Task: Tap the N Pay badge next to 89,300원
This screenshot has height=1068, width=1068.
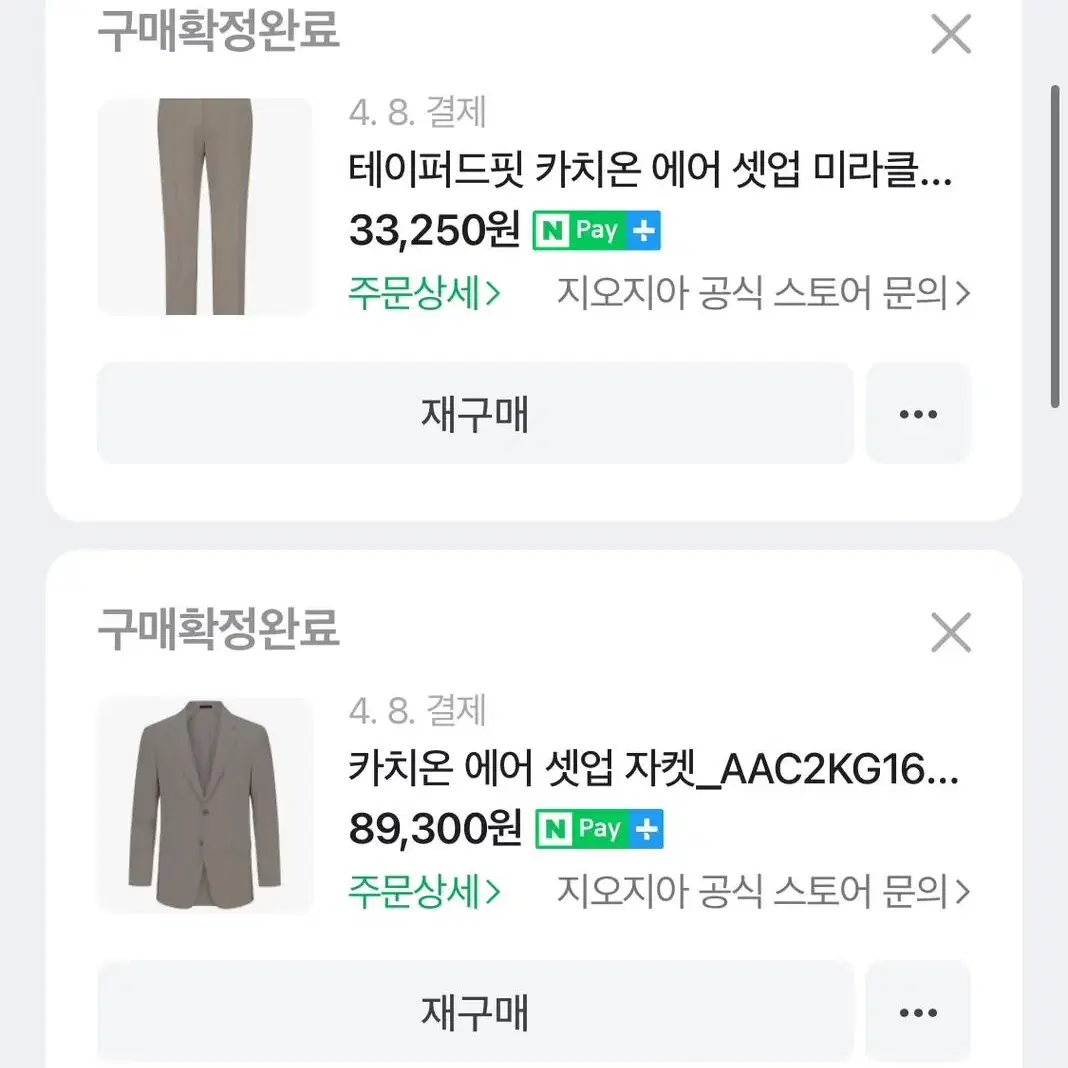Action: (599, 829)
